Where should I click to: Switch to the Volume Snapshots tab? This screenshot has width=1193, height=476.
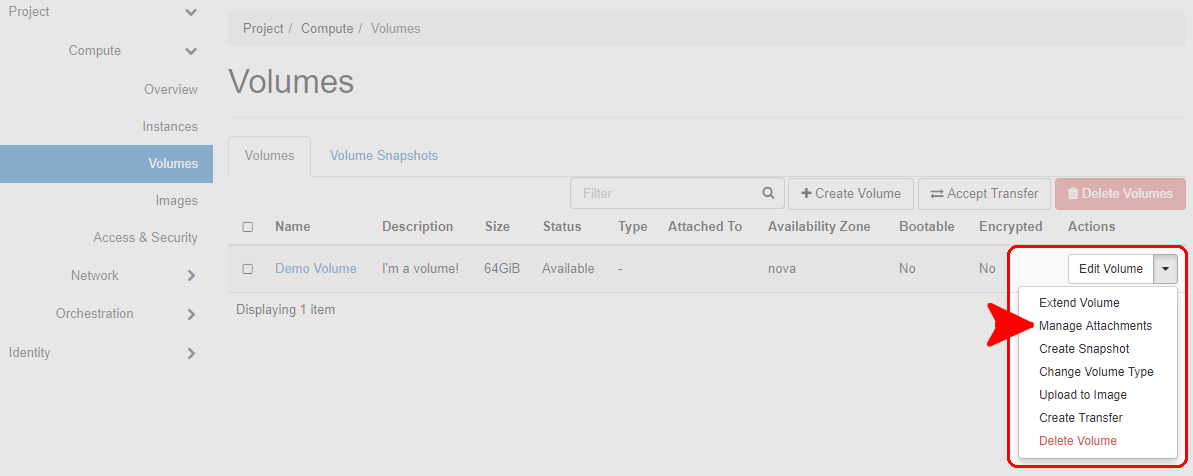coord(384,156)
